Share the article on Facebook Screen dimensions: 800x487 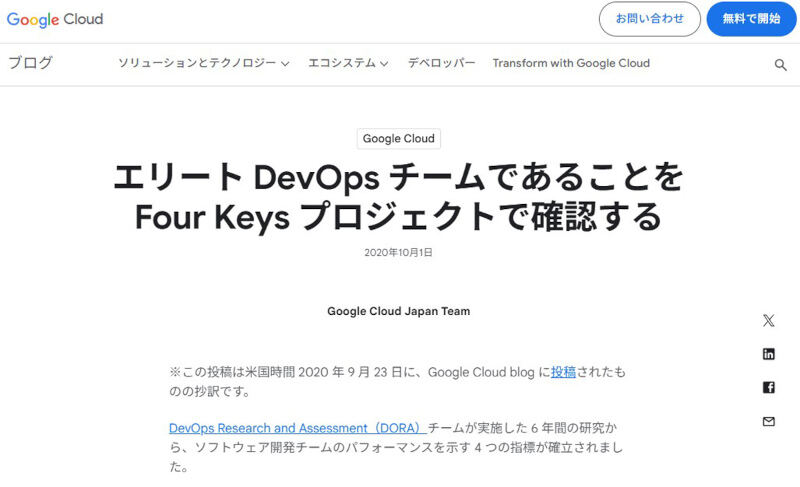tap(768, 388)
